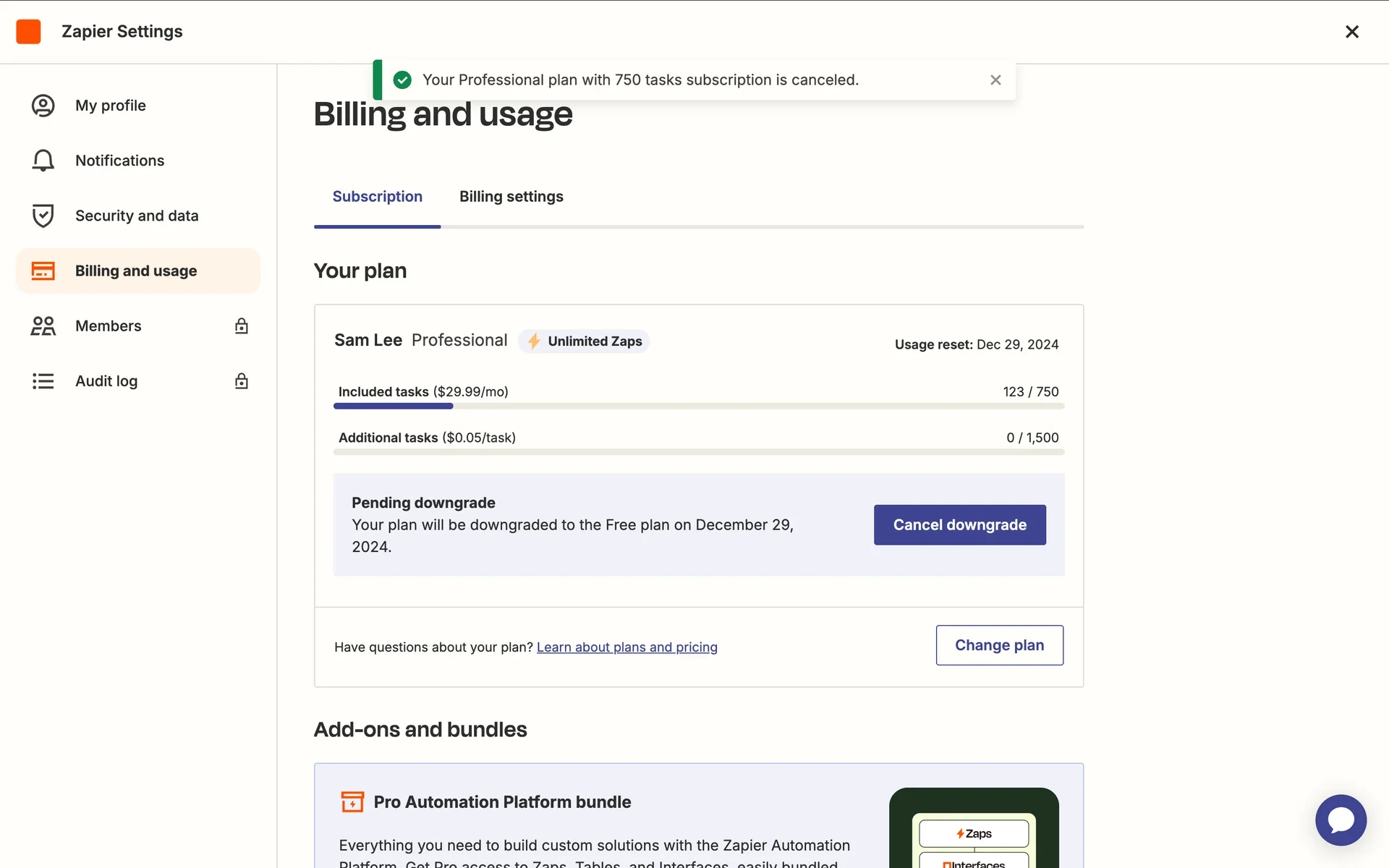This screenshot has width=1389, height=868.
Task: Select Billing and usage in sidebar
Action: 137,271
